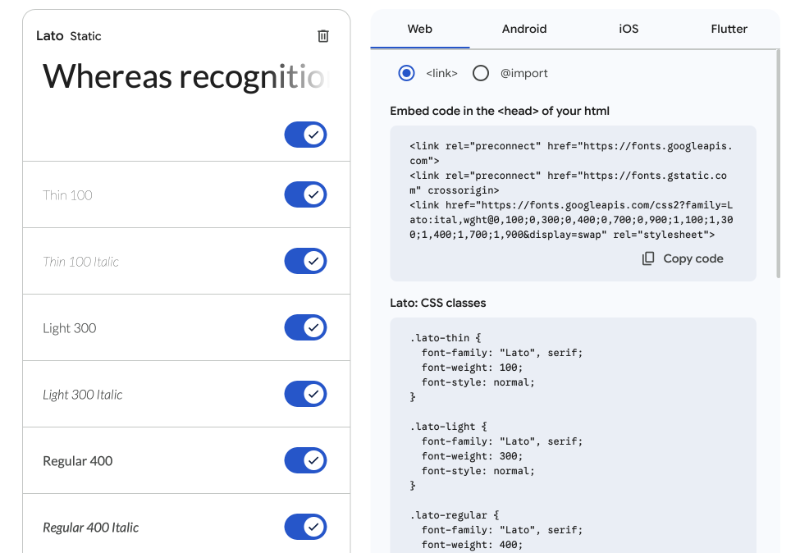
Task: Disable the Thin 100 style toggle
Action: click(306, 194)
